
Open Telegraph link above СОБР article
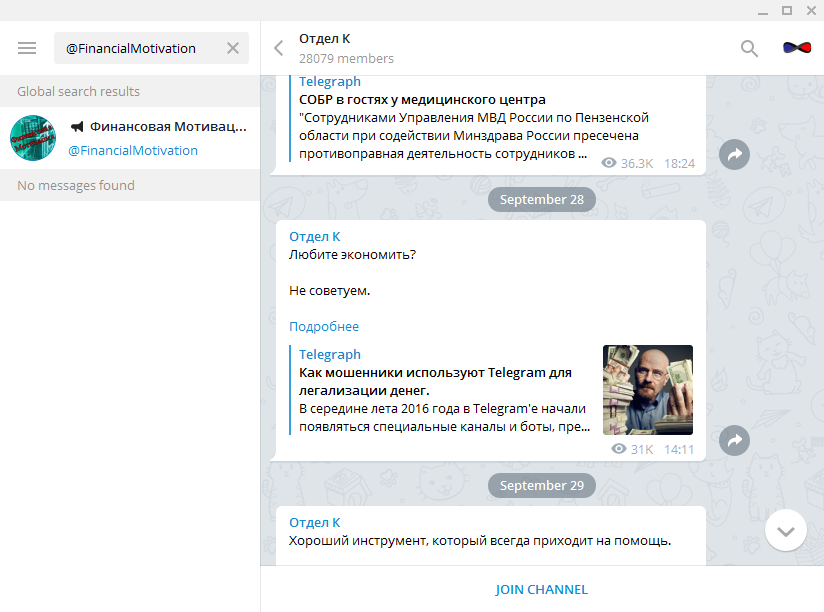coord(330,82)
